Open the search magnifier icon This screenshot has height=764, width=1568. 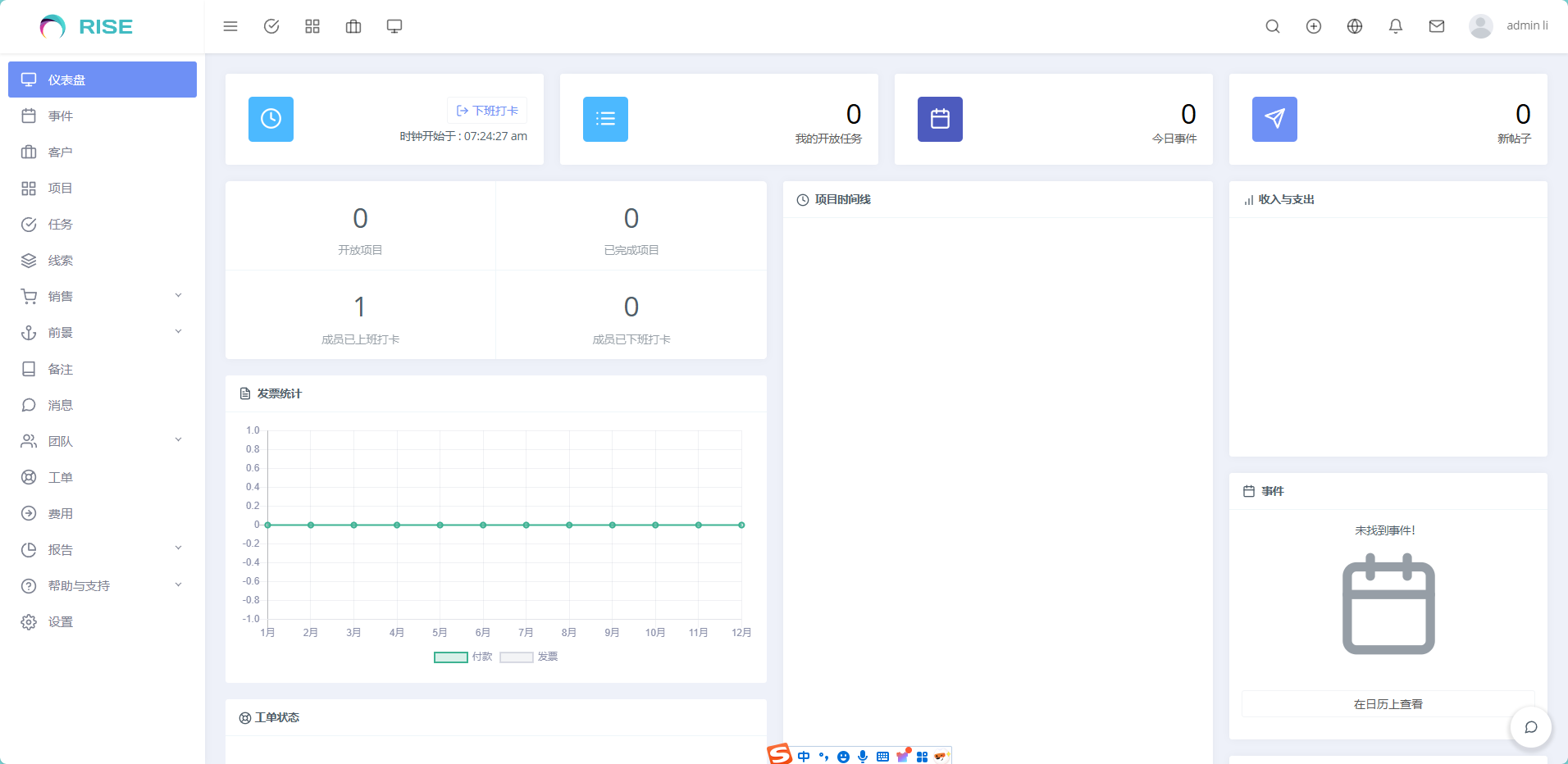coord(1272,26)
